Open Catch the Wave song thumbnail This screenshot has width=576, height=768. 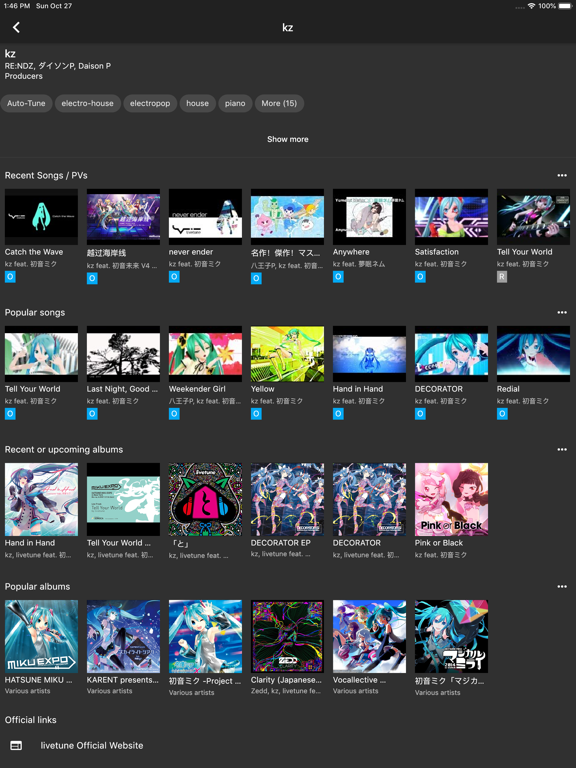[x=41, y=216]
